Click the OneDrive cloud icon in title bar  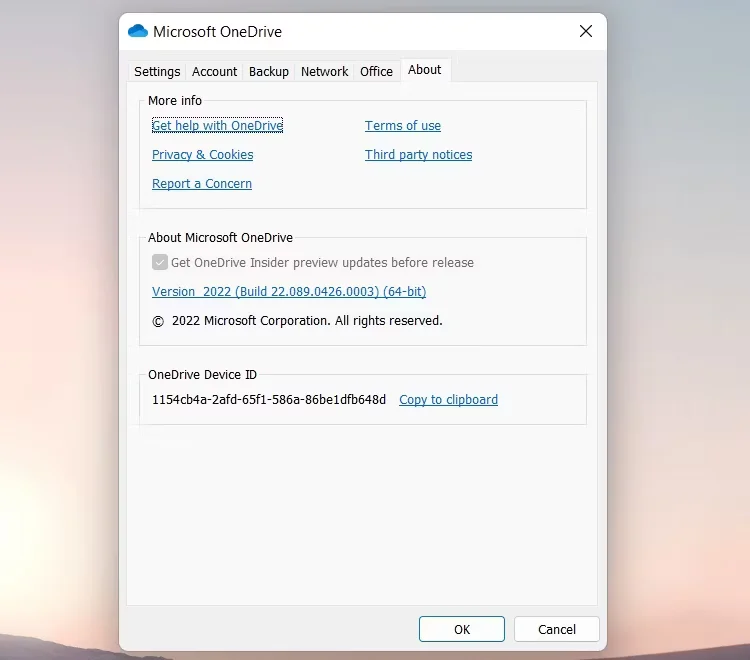[138, 32]
